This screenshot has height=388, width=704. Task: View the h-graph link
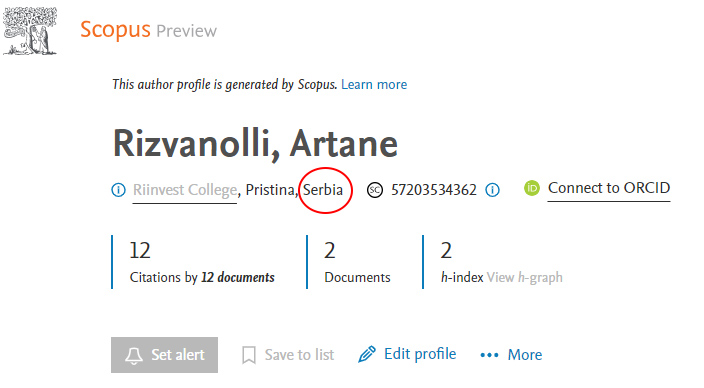[524, 278]
